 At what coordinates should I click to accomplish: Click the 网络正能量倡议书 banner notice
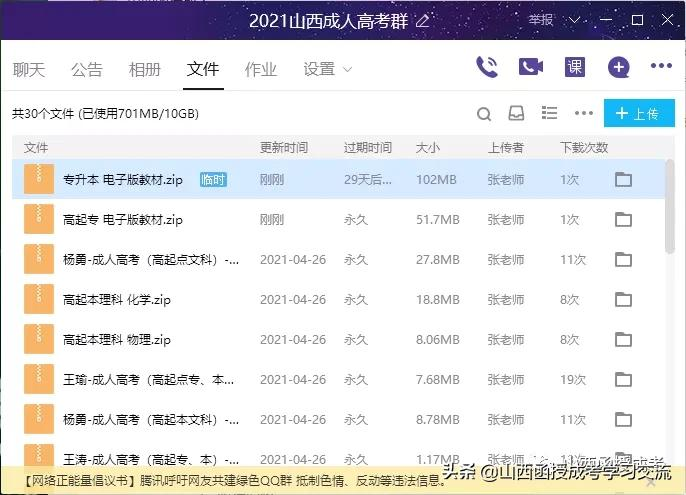click(234, 481)
